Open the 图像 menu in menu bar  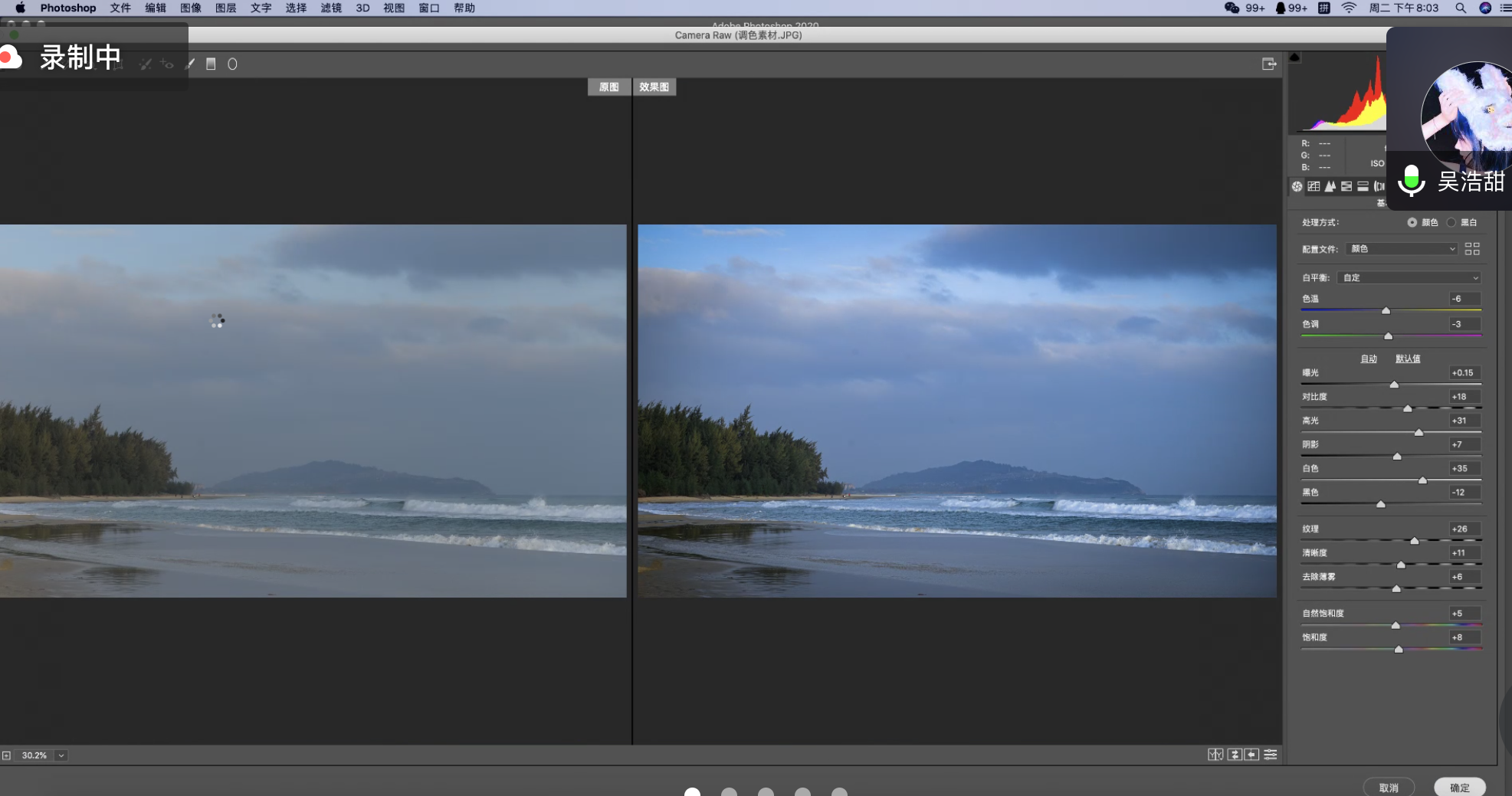190,8
